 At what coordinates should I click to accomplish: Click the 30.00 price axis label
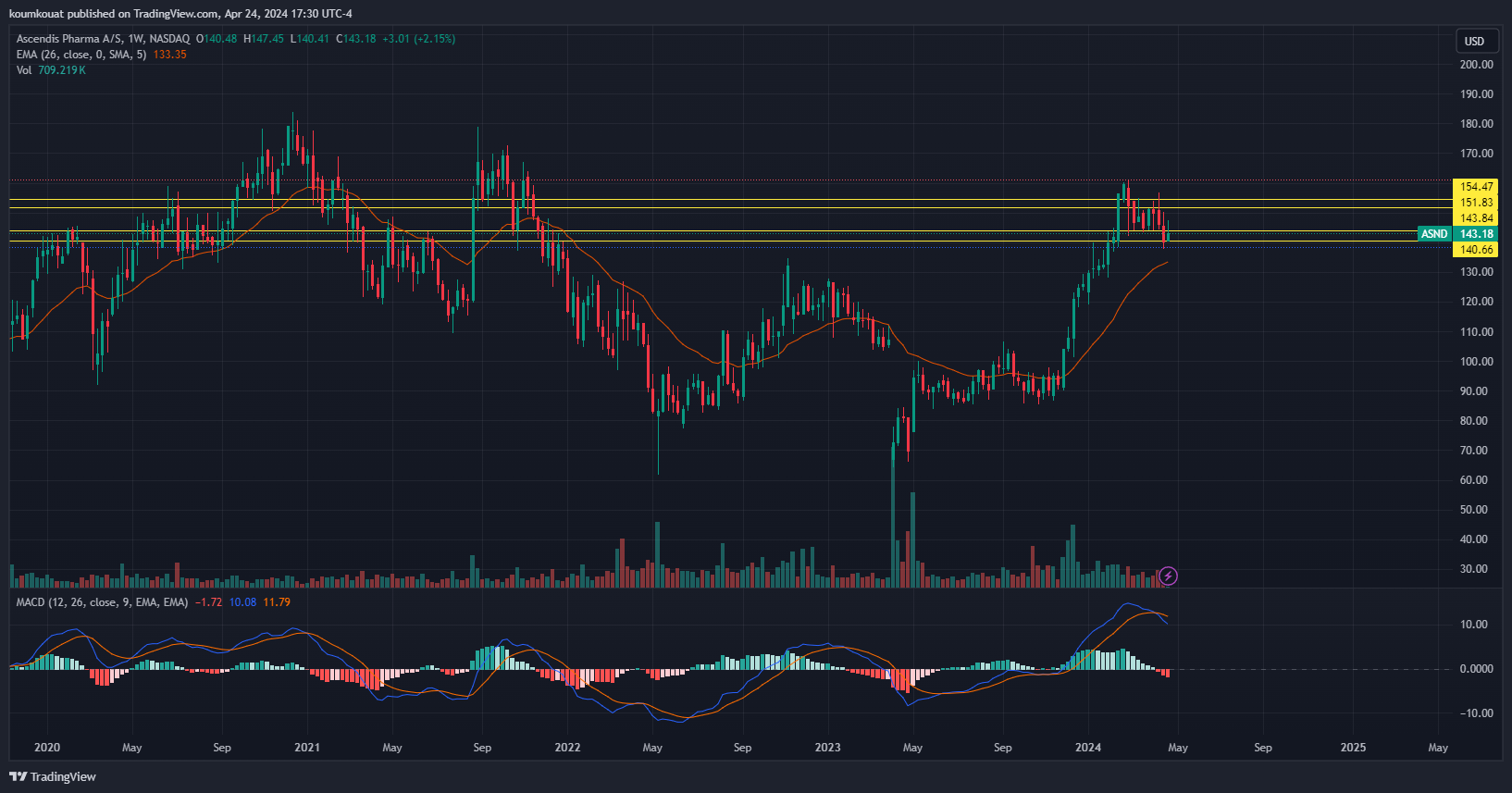pos(1474,569)
